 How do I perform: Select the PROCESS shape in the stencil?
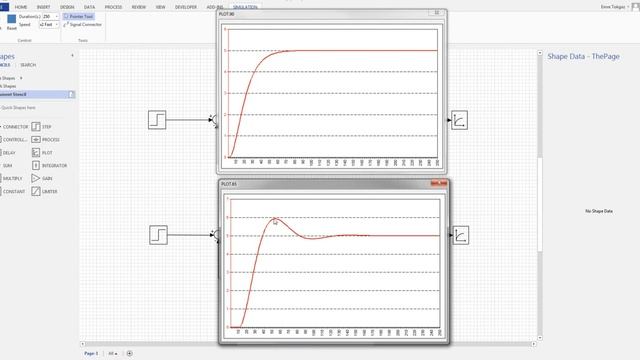45,140
